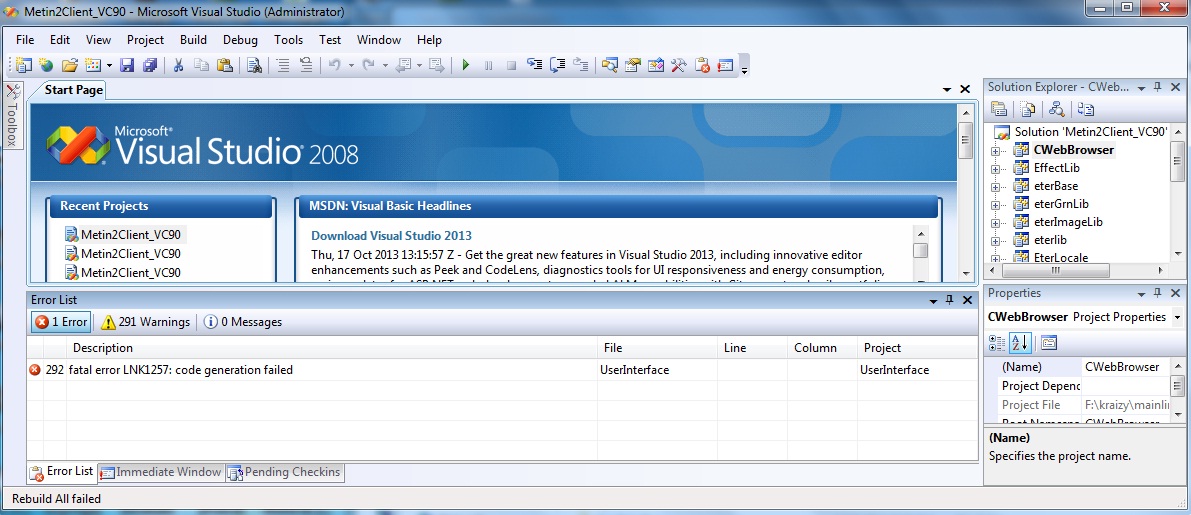Toggle Categorized view in Properties panel

pyautogui.click(x=997, y=343)
